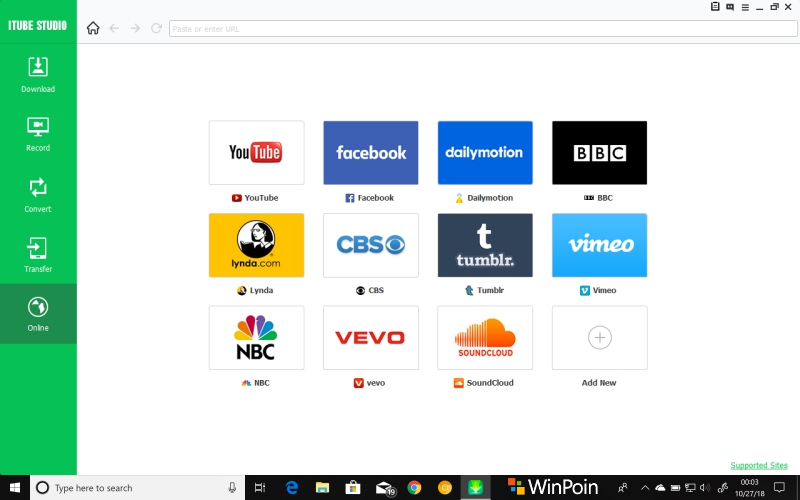Open the Vimeo site tile
The width and height of the screenshot is (800, 500).
tap(599, 245)
